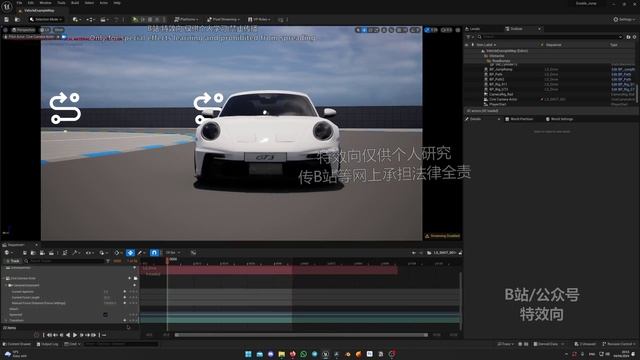Click the green Play in editor button

click(x=135, y=19)
